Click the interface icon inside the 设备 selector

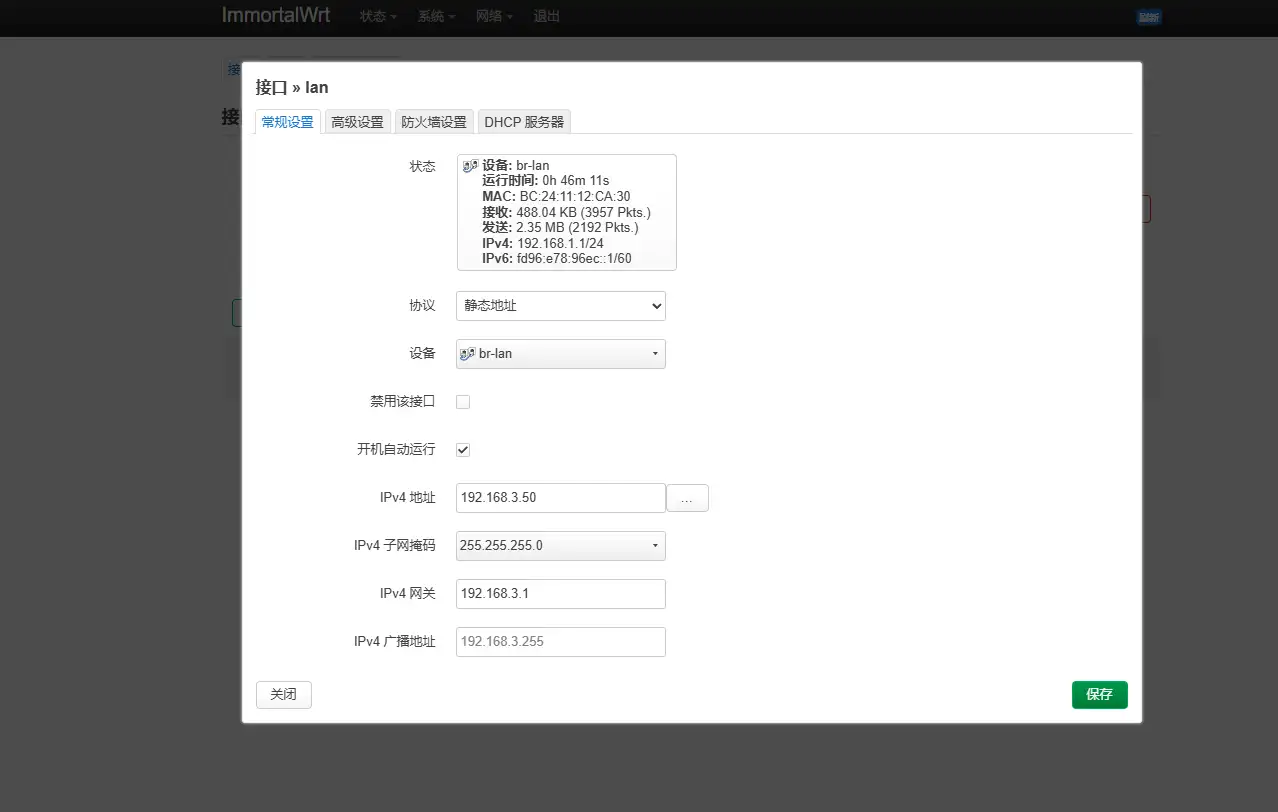467,353
